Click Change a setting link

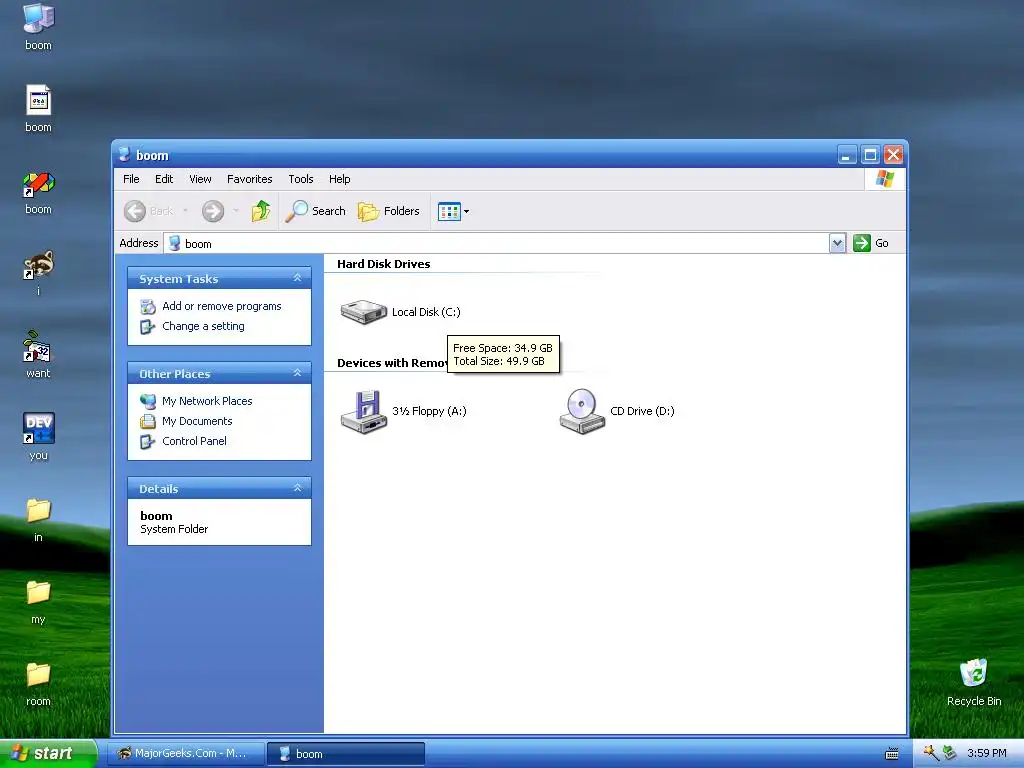[x=203, y=326]
